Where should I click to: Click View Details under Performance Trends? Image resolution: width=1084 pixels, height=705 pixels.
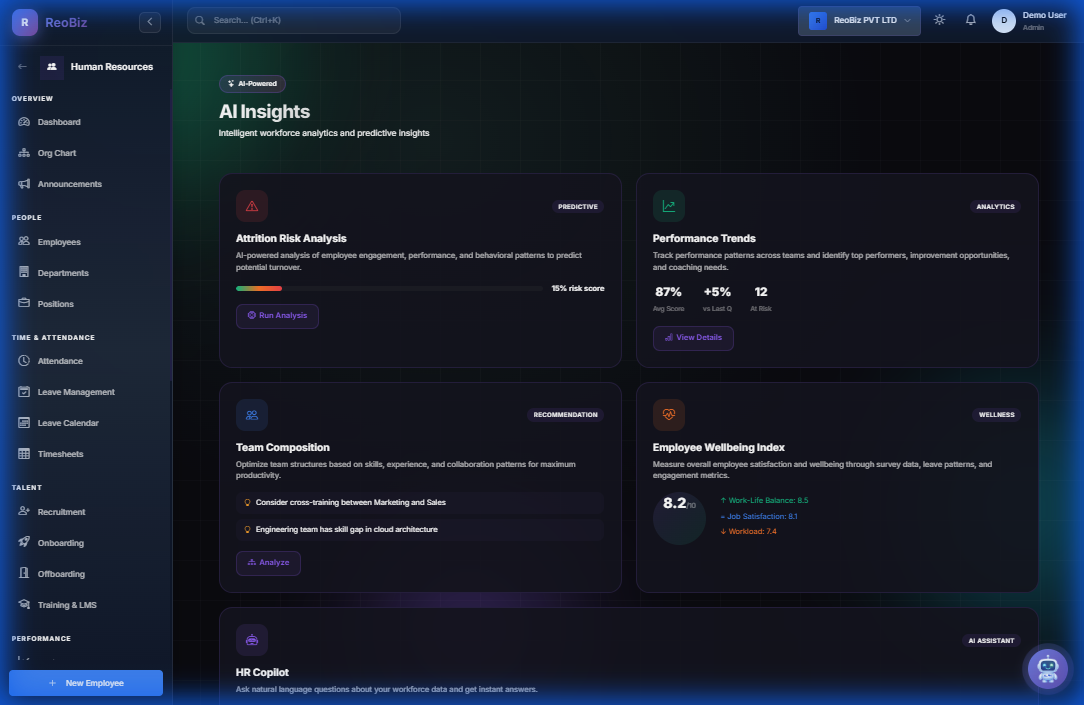pos(693,338)
